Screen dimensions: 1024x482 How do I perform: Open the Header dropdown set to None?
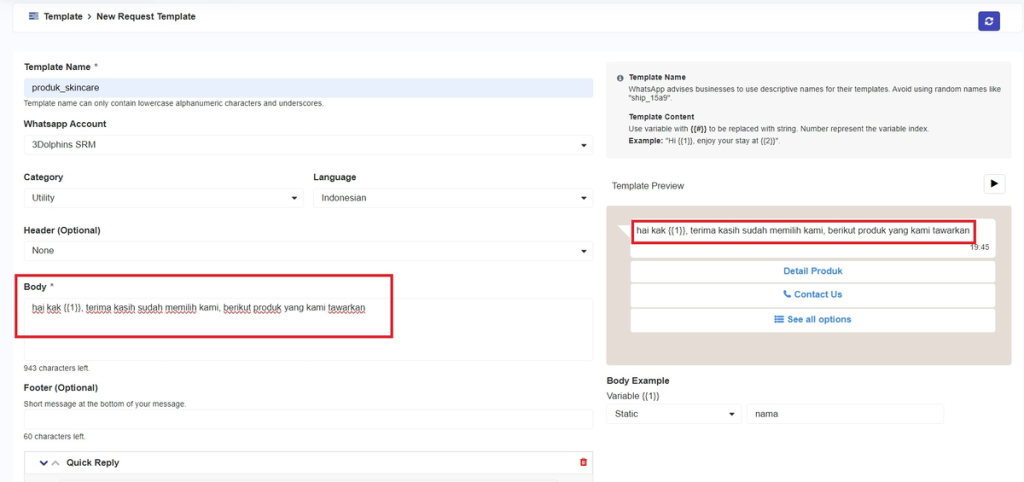pyautogui.click(x=308, y=250)
